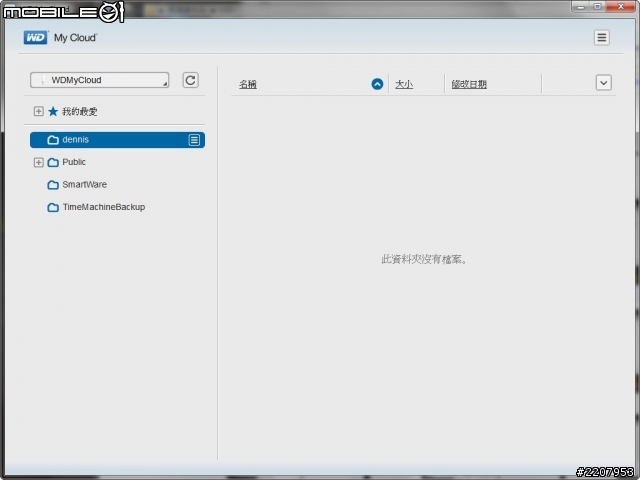Open the column options chevron dropdown
Viewport: 640px width, 480px height.
point(603,82)
